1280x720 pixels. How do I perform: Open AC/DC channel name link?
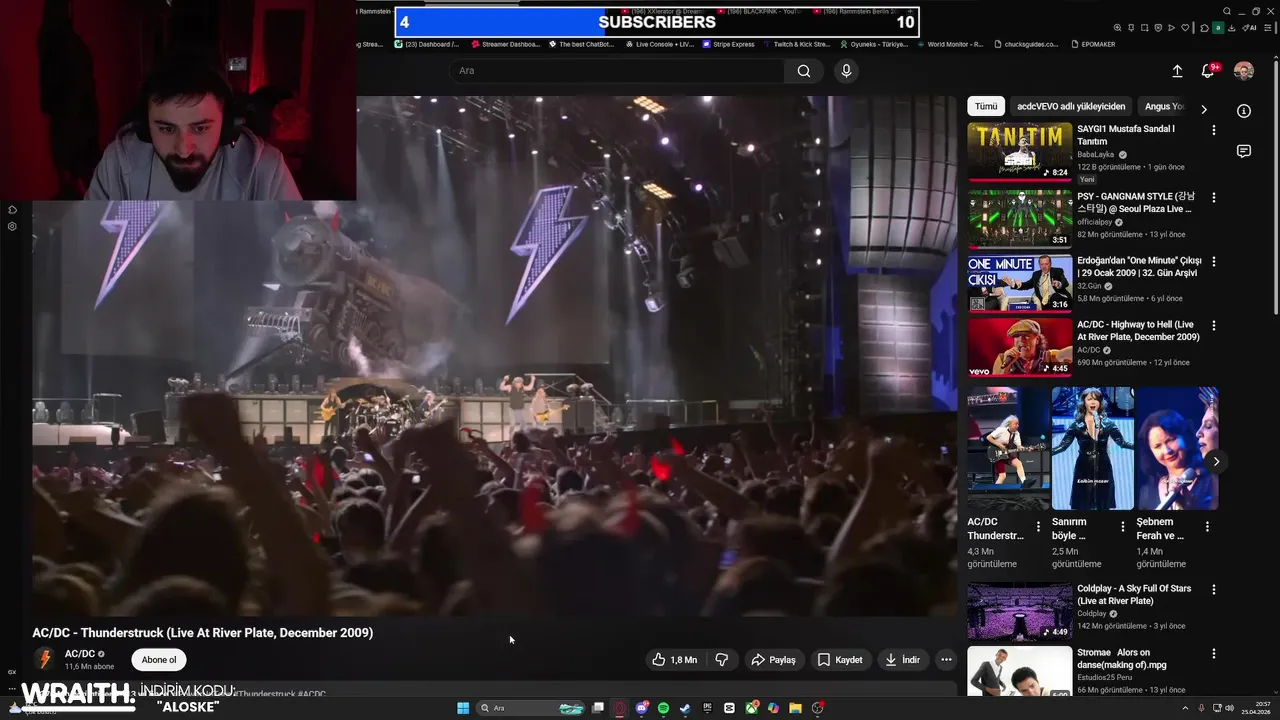[x=80, y=654]
